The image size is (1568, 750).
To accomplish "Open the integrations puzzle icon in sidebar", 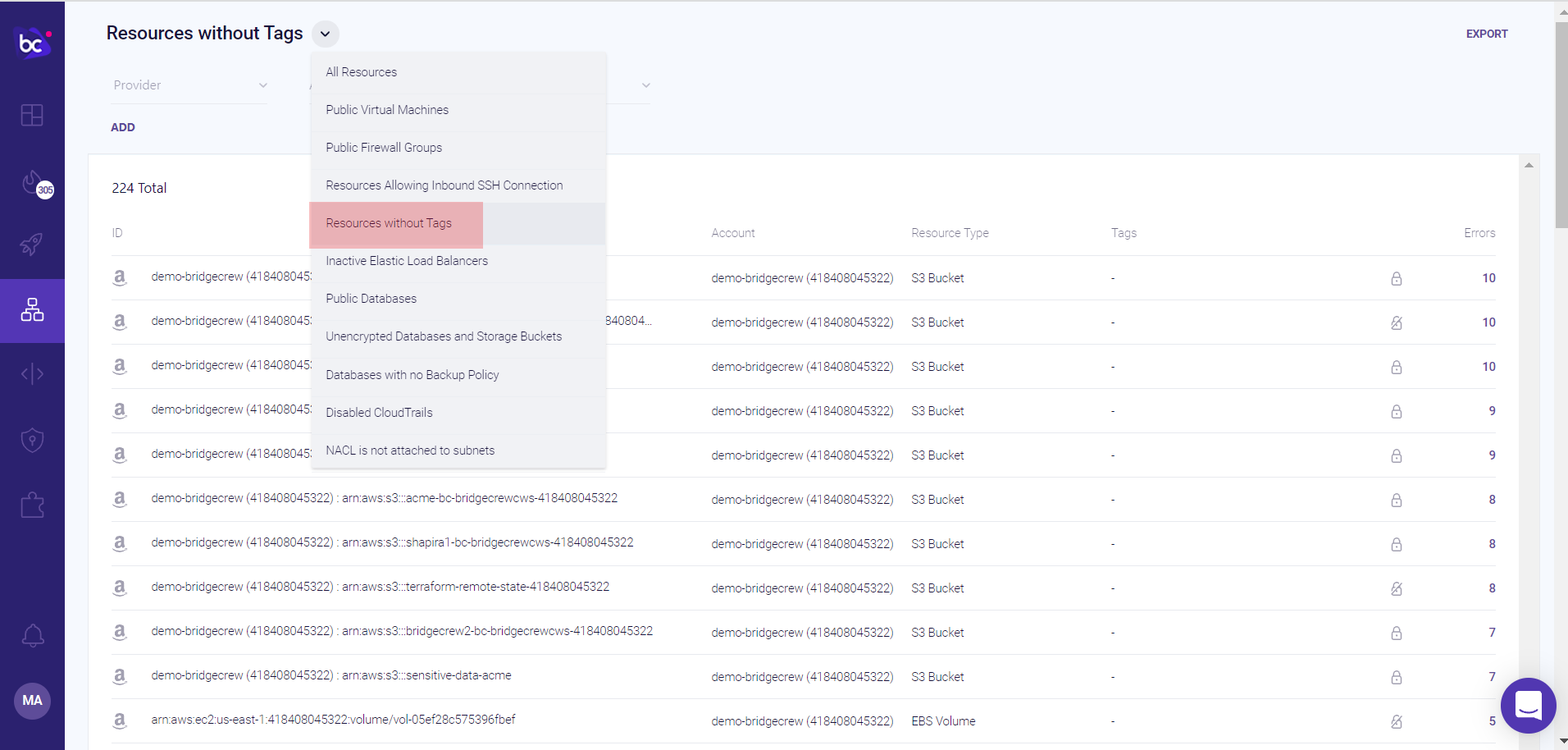I will point(32,505).
